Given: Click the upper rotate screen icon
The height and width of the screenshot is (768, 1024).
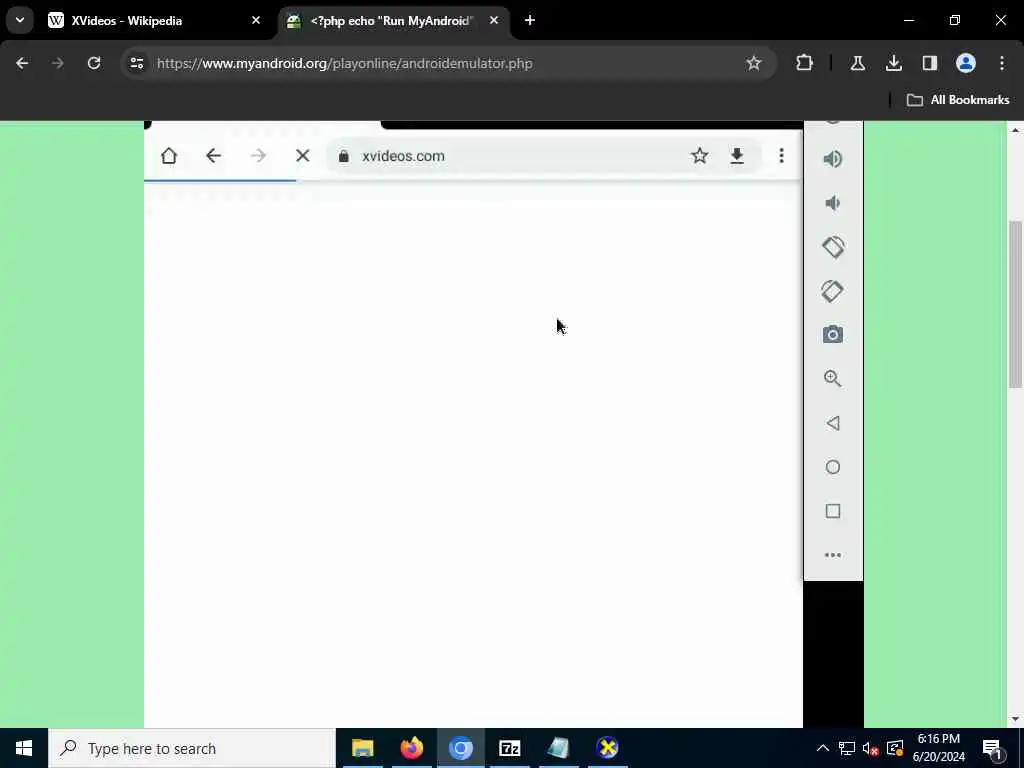Looking at the screenshot, I should coord(833,247).
